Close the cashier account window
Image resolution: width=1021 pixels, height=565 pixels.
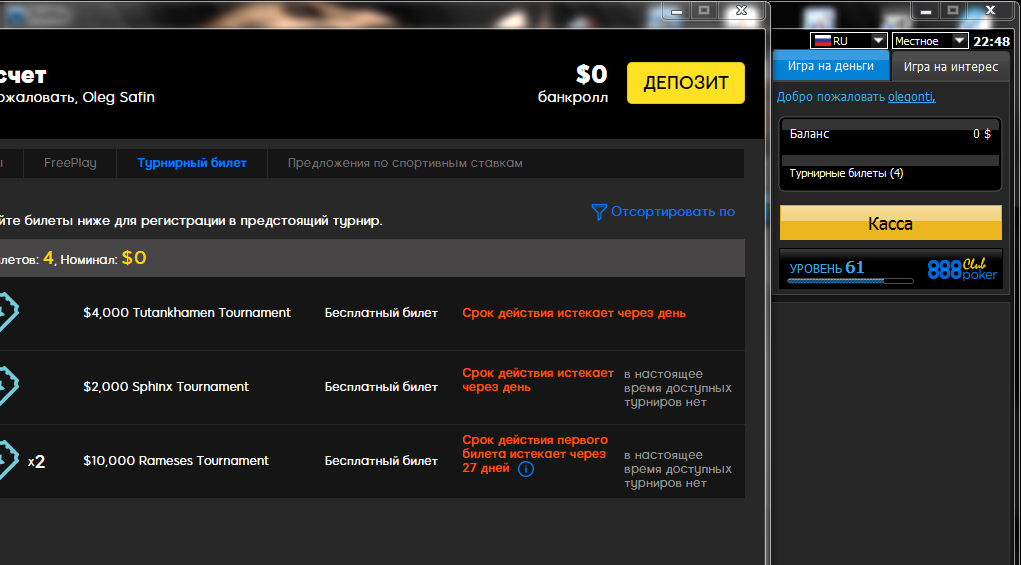click(x=741, y=10)
